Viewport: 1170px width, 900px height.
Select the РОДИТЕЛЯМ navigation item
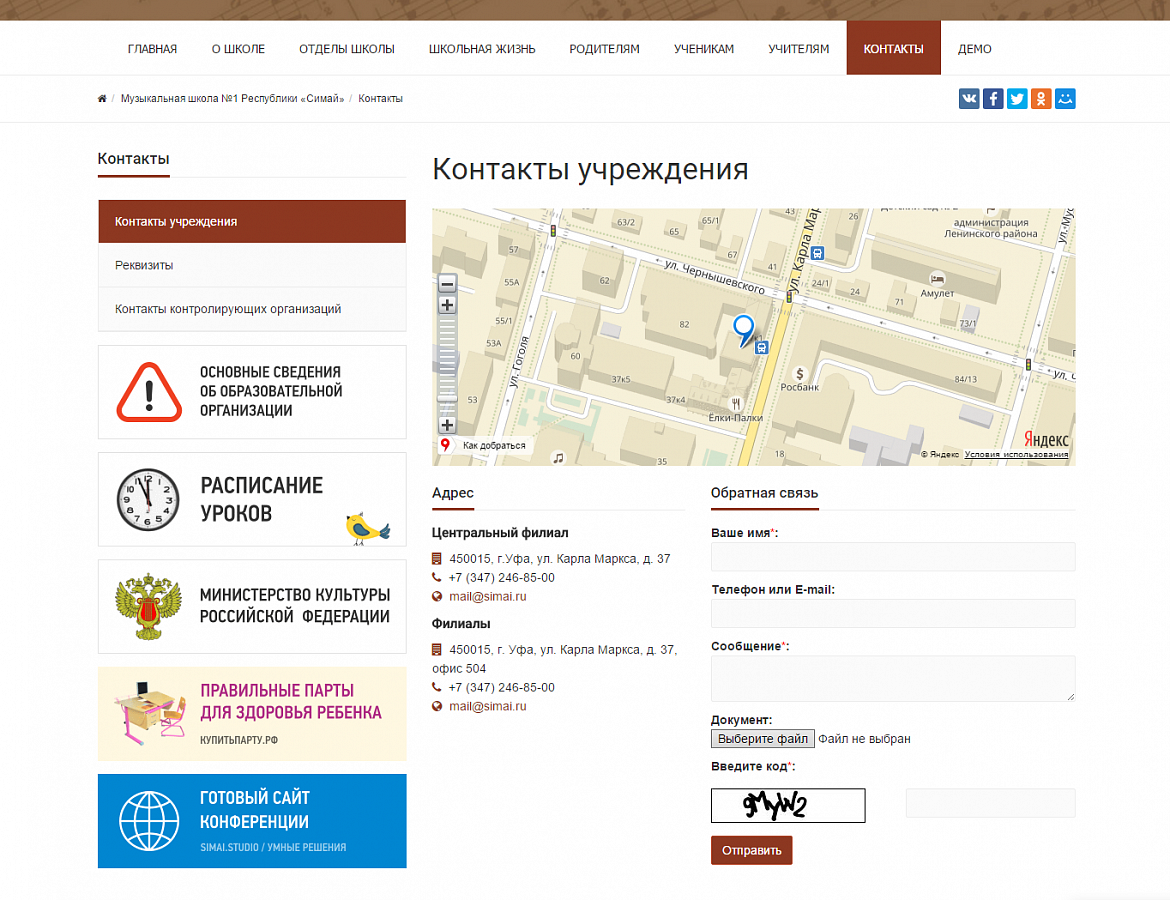point(604,49)
